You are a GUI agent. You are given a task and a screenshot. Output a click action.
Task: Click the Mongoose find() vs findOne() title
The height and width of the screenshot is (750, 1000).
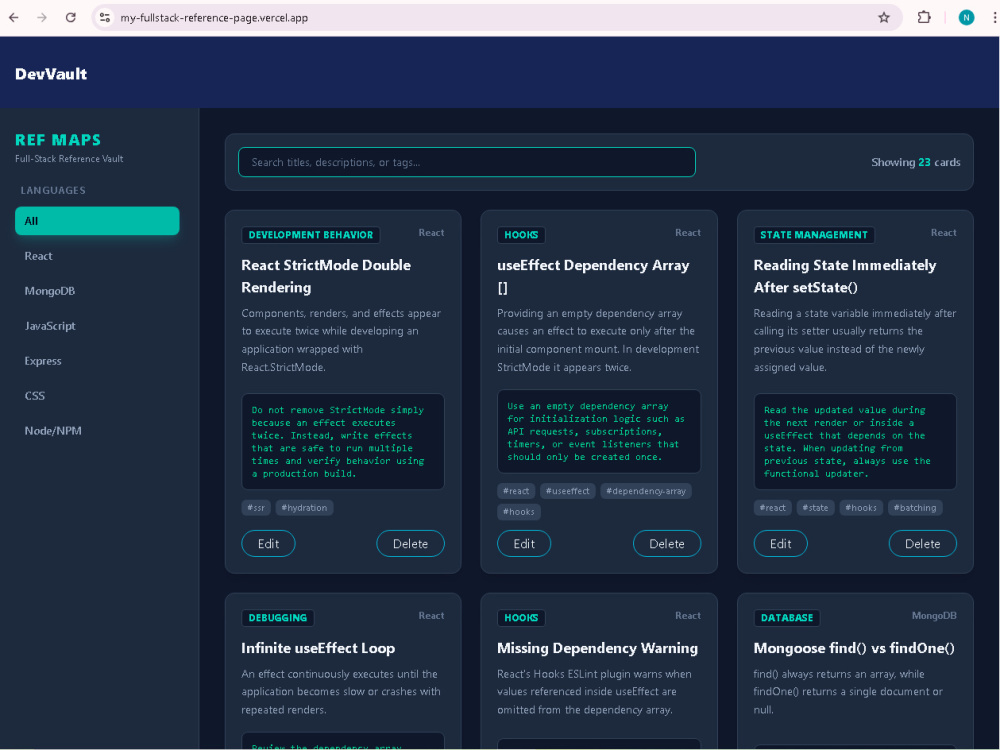[854, 649]
